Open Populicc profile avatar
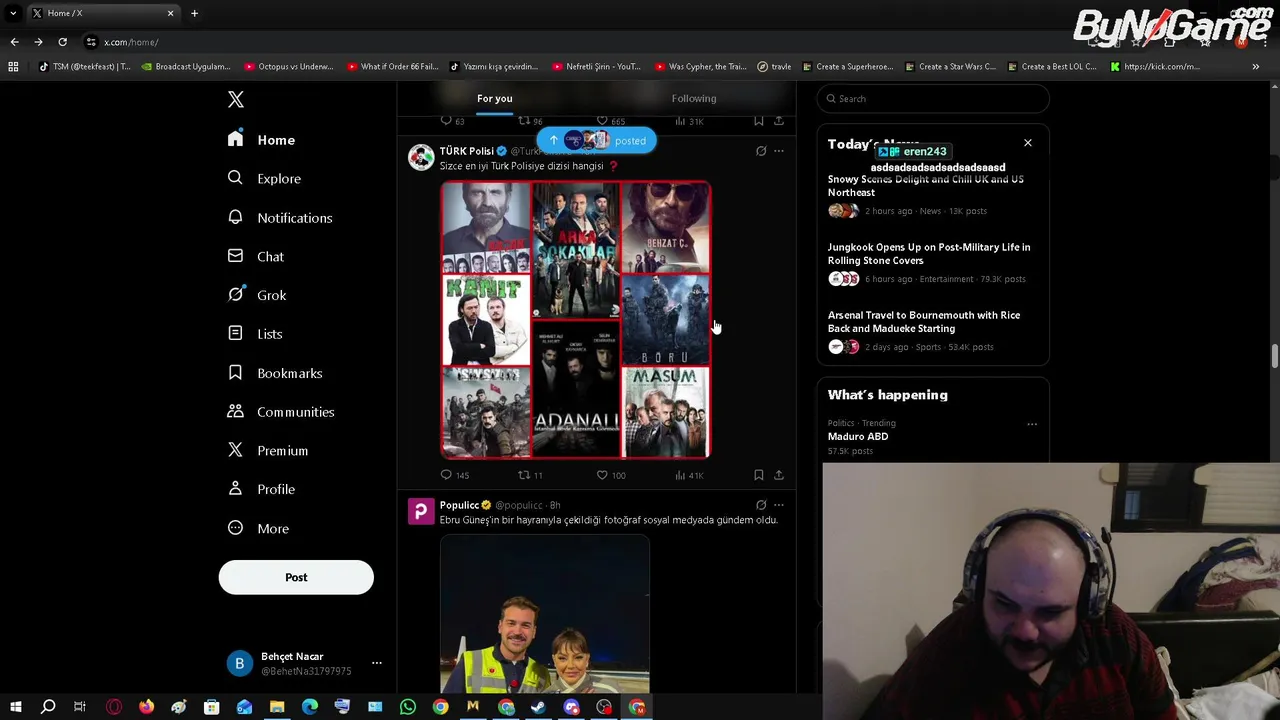 click(421, 511)
